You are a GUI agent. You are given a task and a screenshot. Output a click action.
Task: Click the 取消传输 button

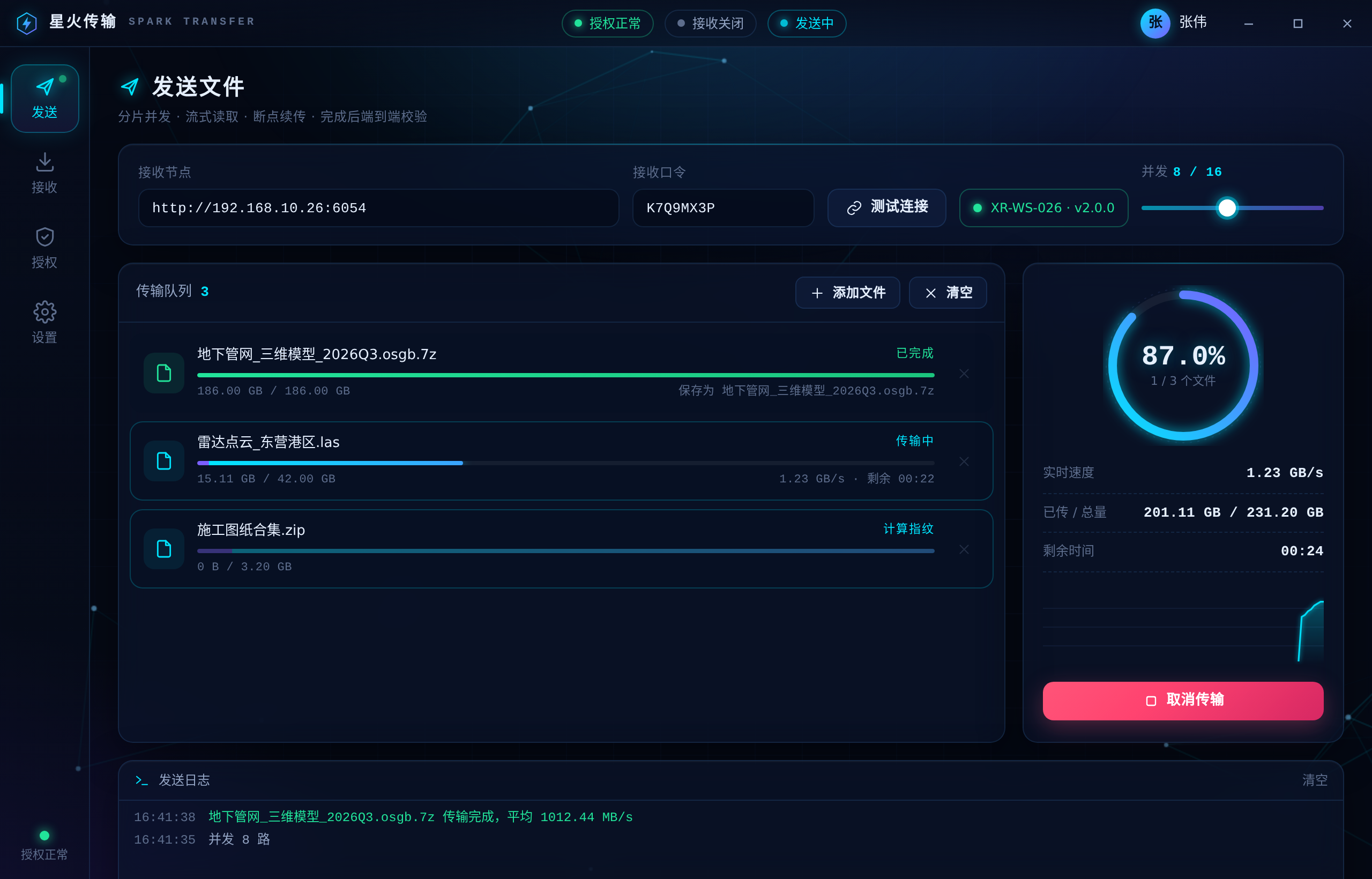click(1182, 701)
